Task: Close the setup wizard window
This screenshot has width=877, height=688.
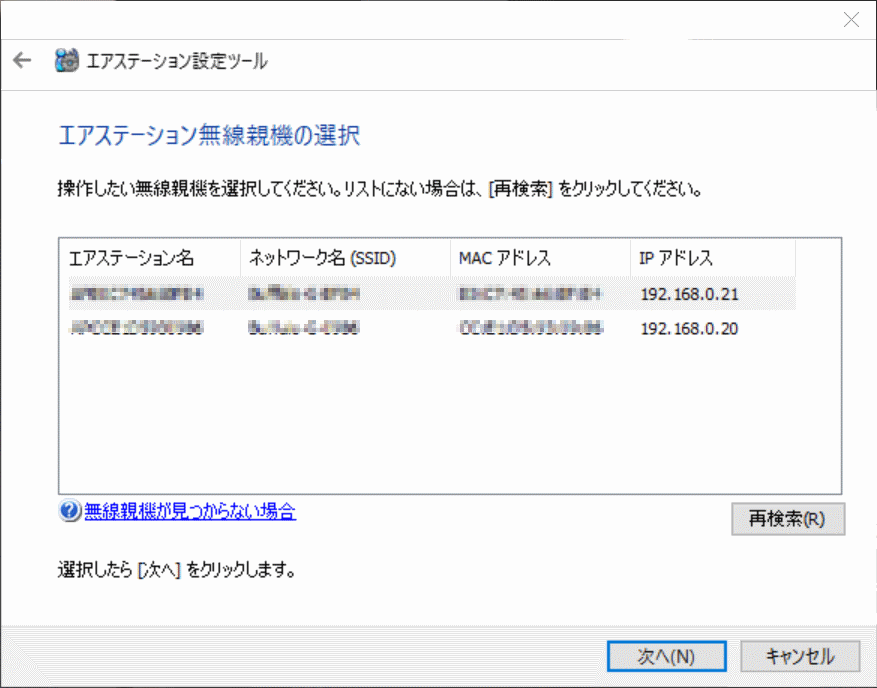Action: [851, 19]
